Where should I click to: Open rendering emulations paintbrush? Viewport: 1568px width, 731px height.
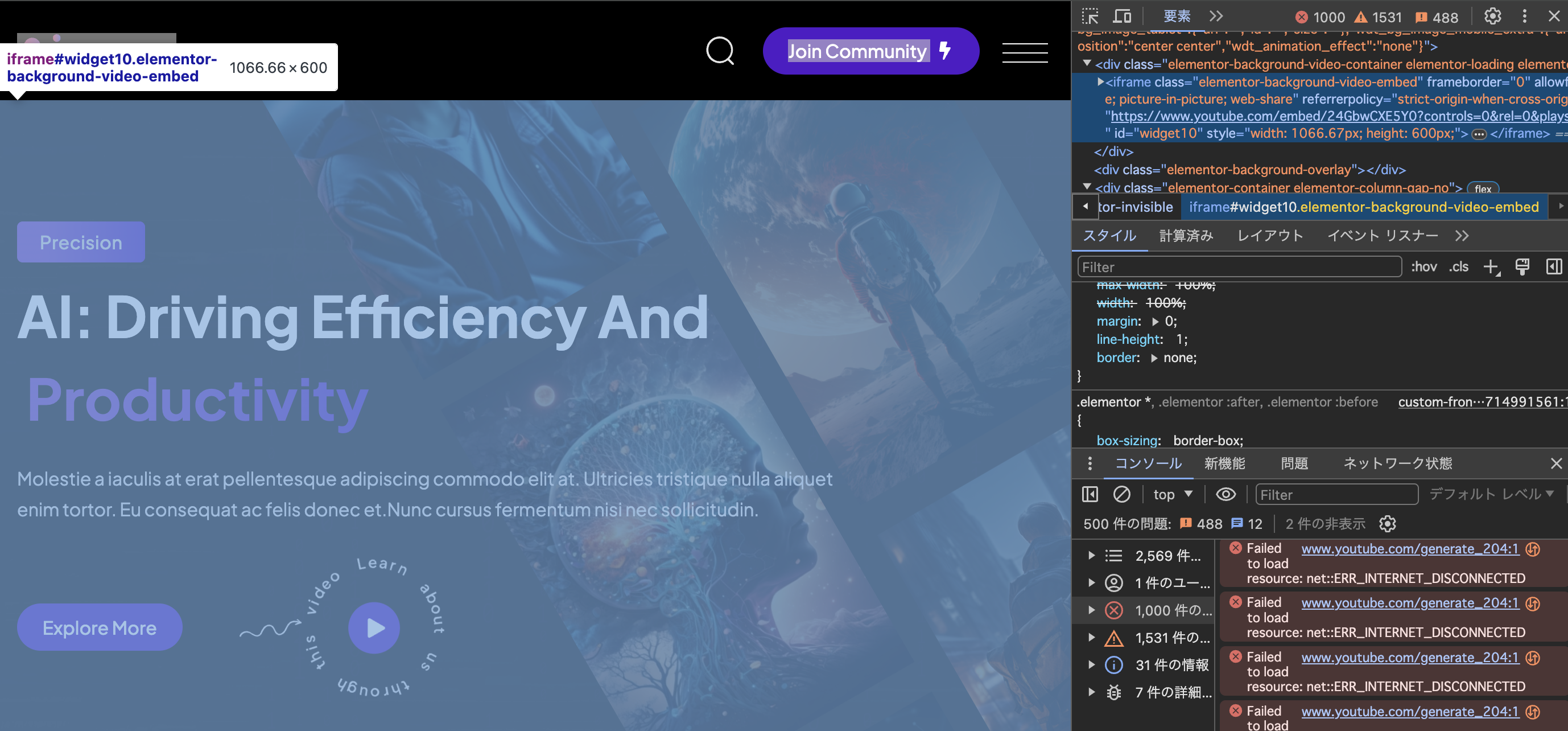pos(1522,267)
